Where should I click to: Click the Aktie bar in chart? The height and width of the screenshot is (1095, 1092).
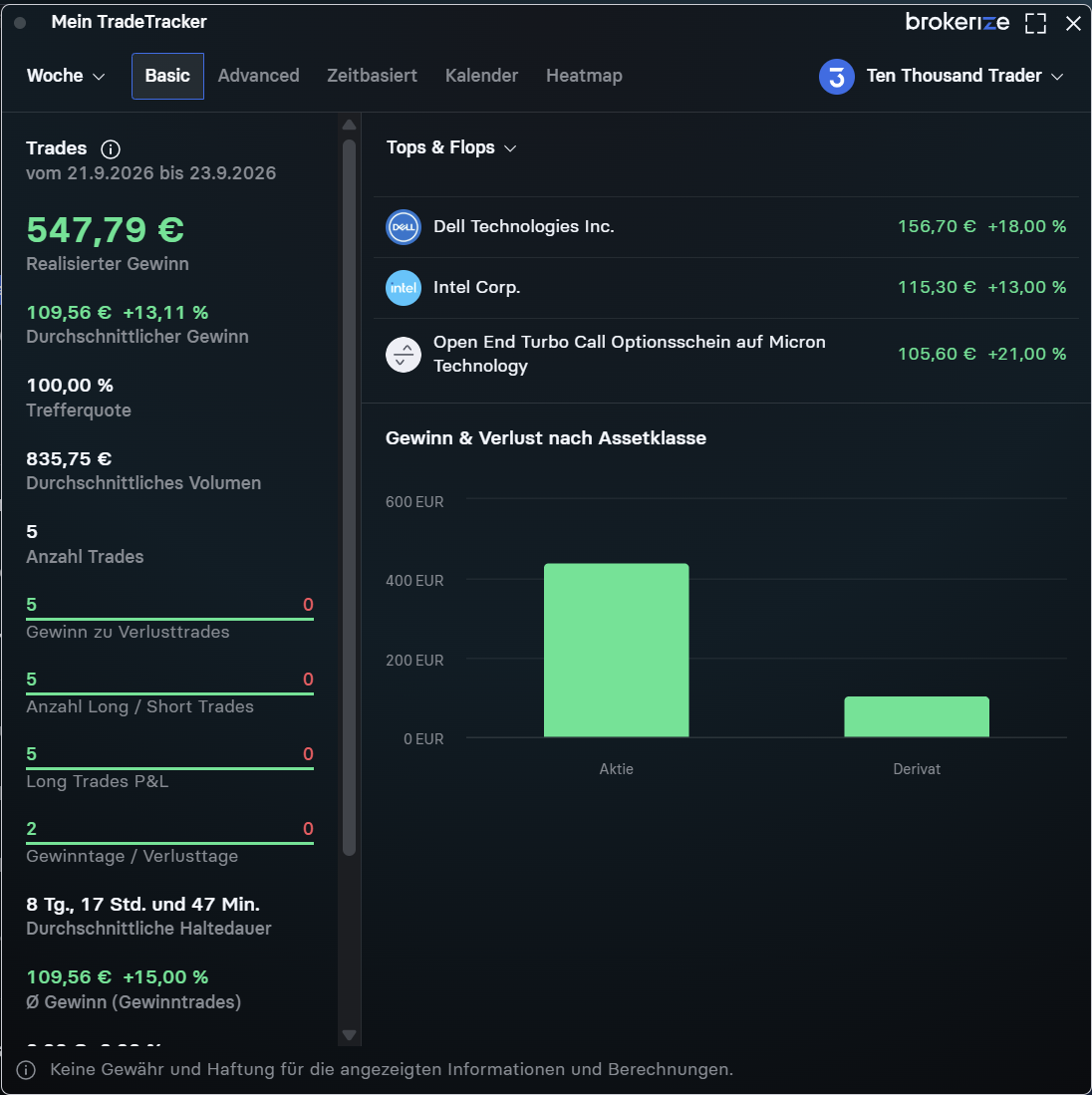(616, 651)
